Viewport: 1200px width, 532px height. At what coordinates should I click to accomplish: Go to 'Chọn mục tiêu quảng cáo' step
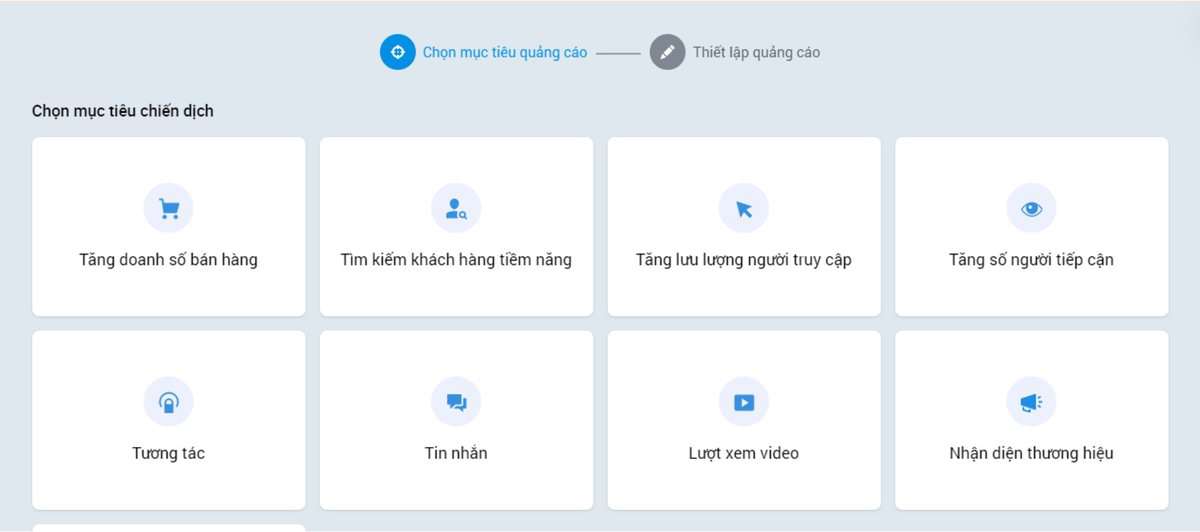[504, 52]
